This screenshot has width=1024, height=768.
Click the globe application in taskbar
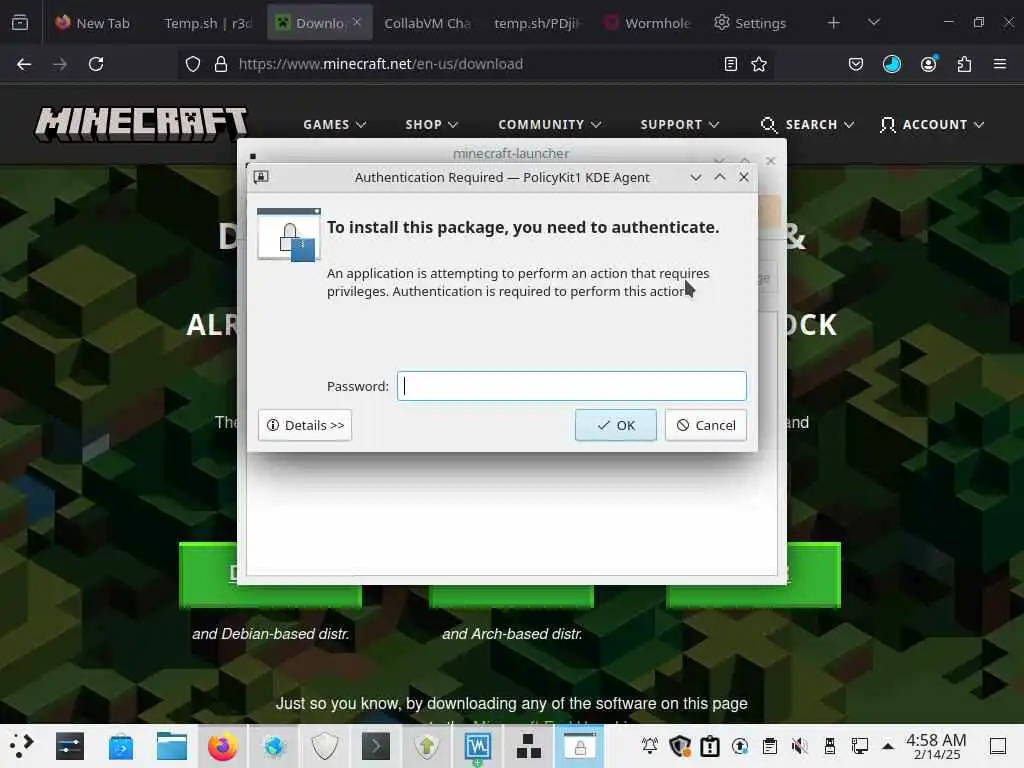tap(274, 746)
